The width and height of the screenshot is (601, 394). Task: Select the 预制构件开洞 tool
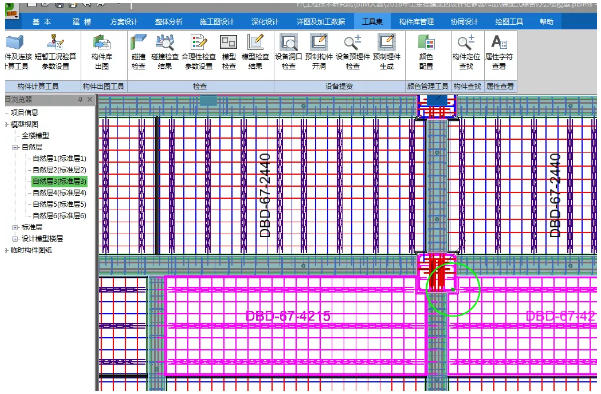[319, 52]
